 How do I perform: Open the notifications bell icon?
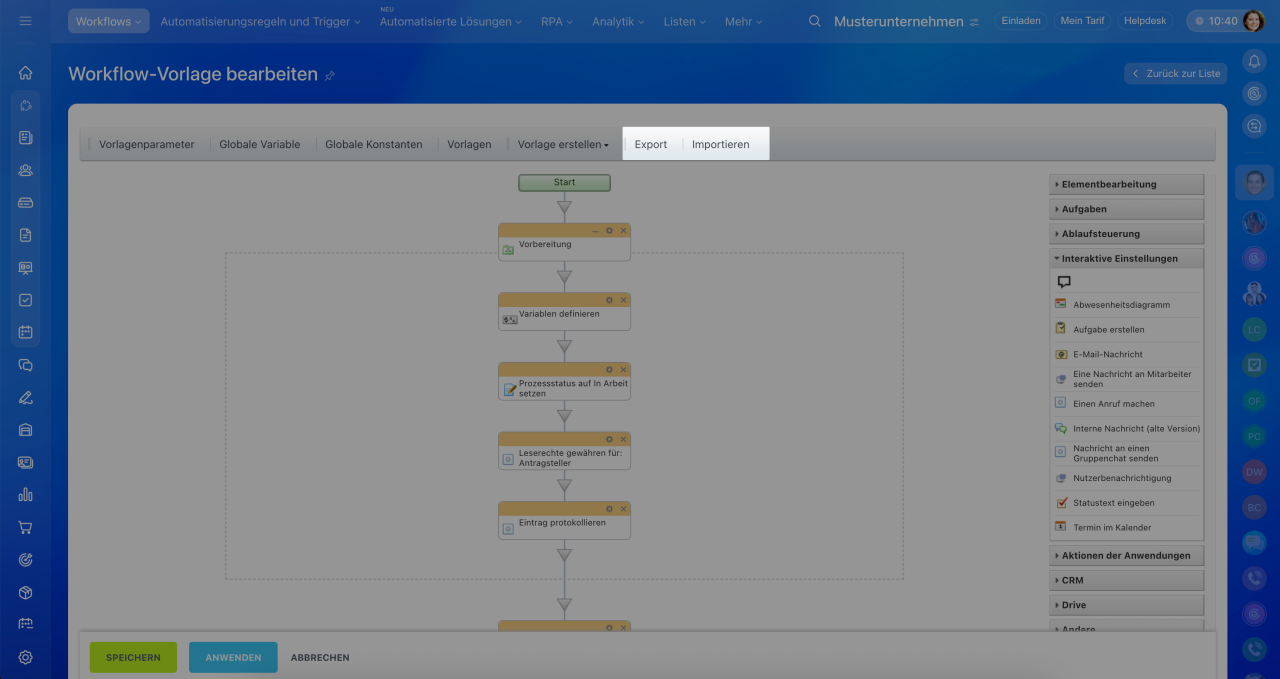point(1255,61)
